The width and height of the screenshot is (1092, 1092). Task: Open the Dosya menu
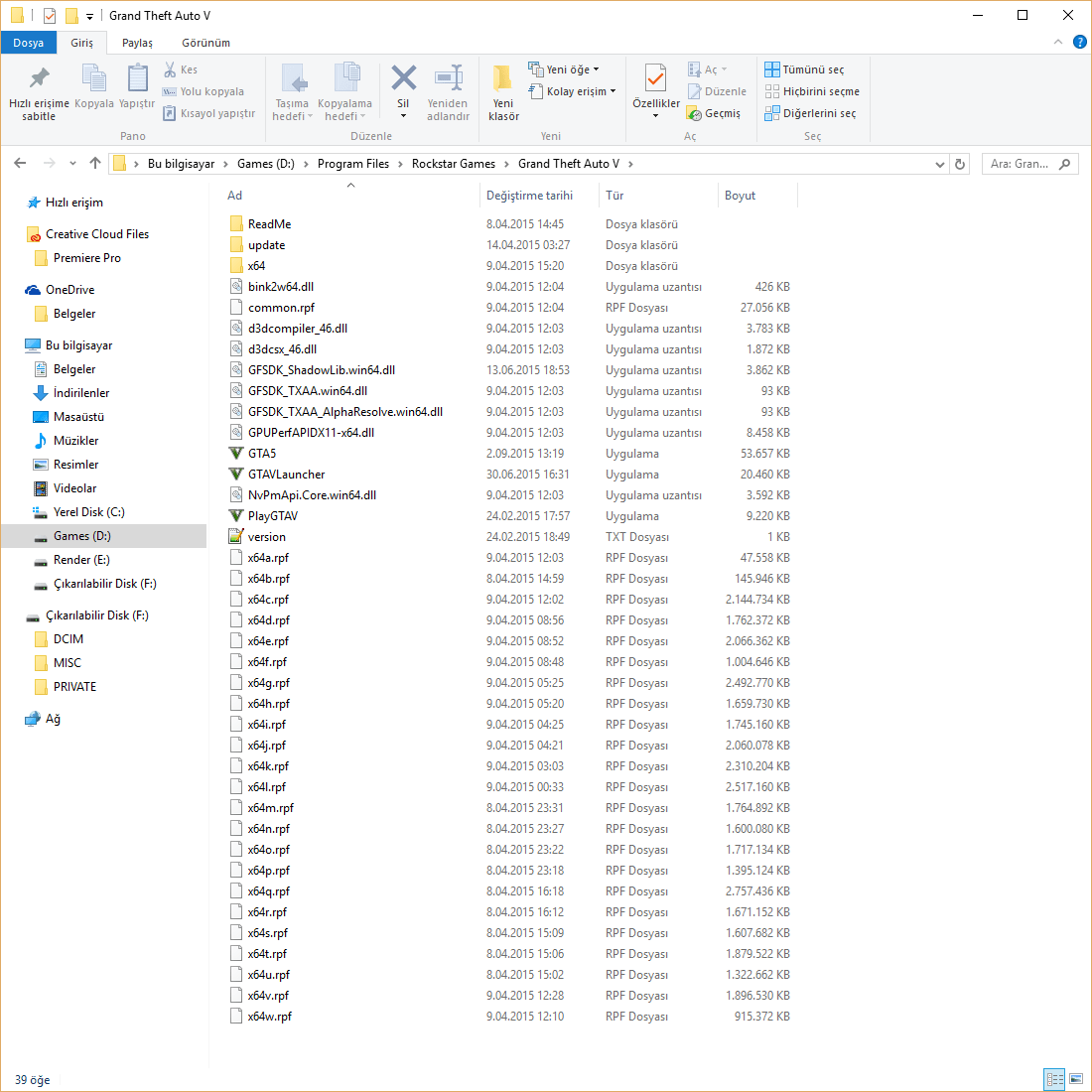[x=29, y=43]
